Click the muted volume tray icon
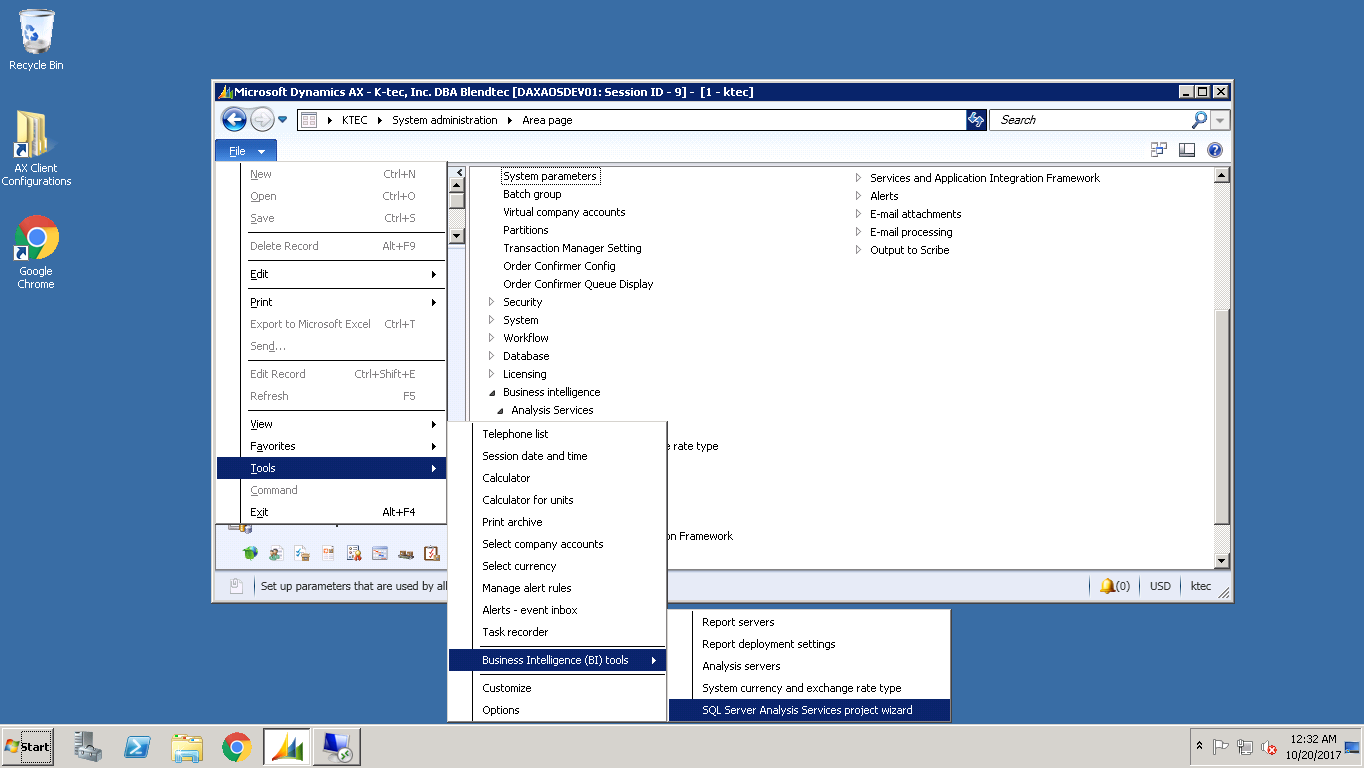1364x768 pixels. coord(1269,747)
